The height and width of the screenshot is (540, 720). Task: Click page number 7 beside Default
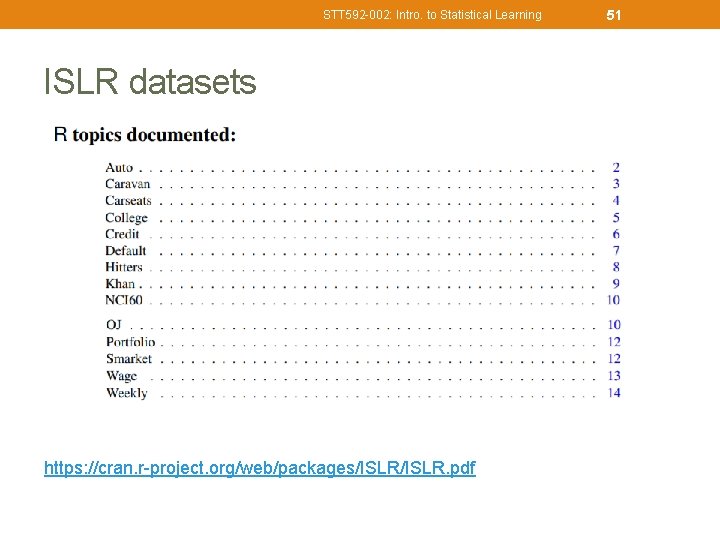[616, 251]
